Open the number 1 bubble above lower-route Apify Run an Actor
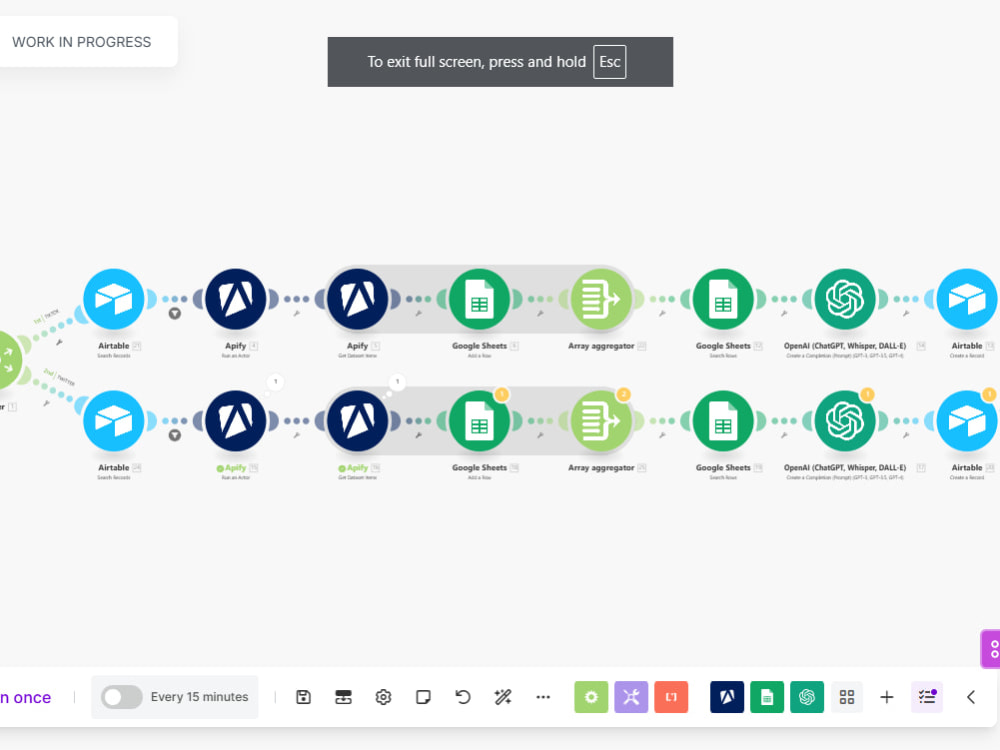The width and height of the screenshot is (1000, 750). coord(276,381)
